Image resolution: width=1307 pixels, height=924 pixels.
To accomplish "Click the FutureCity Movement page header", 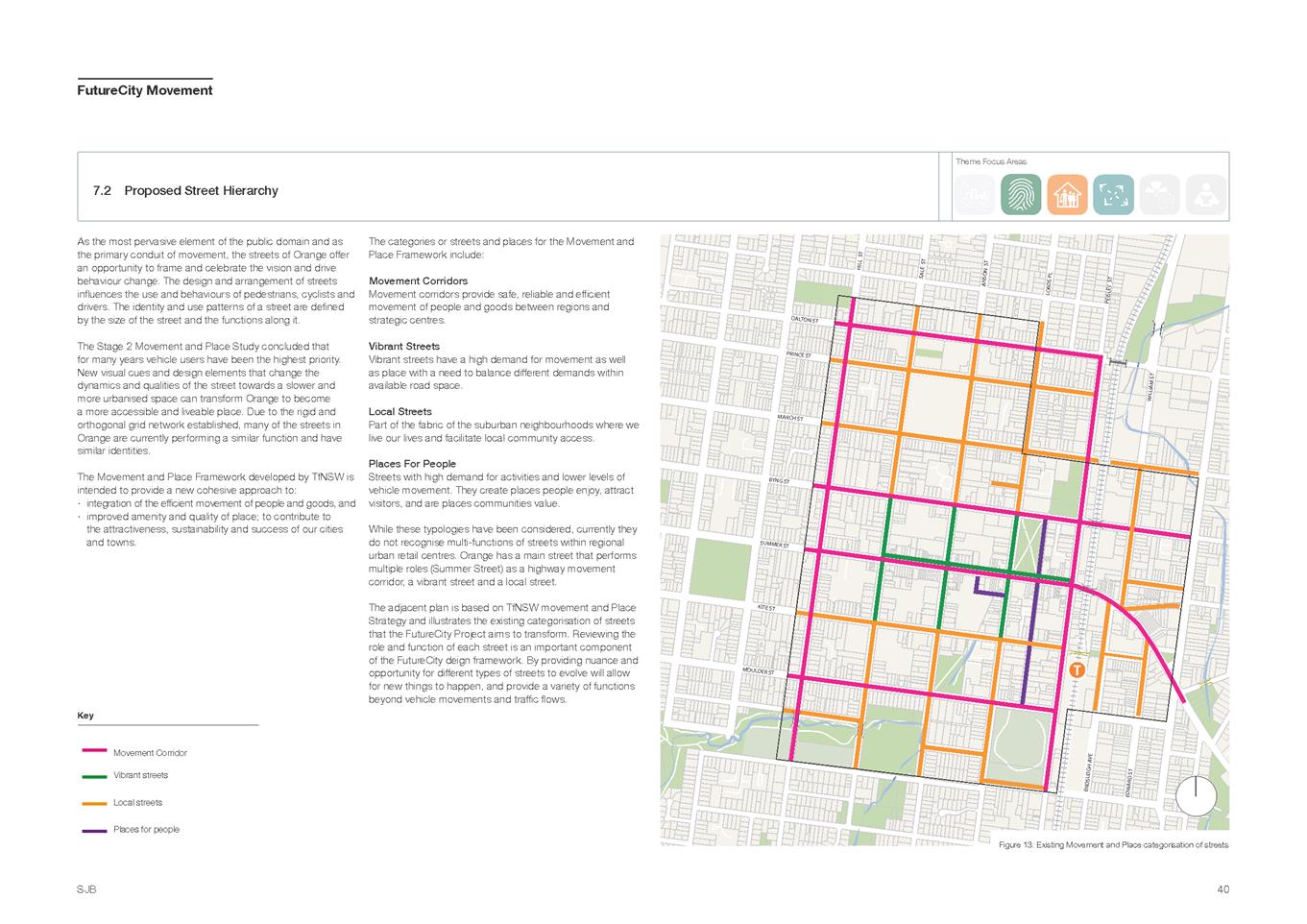I will point(145,90).
